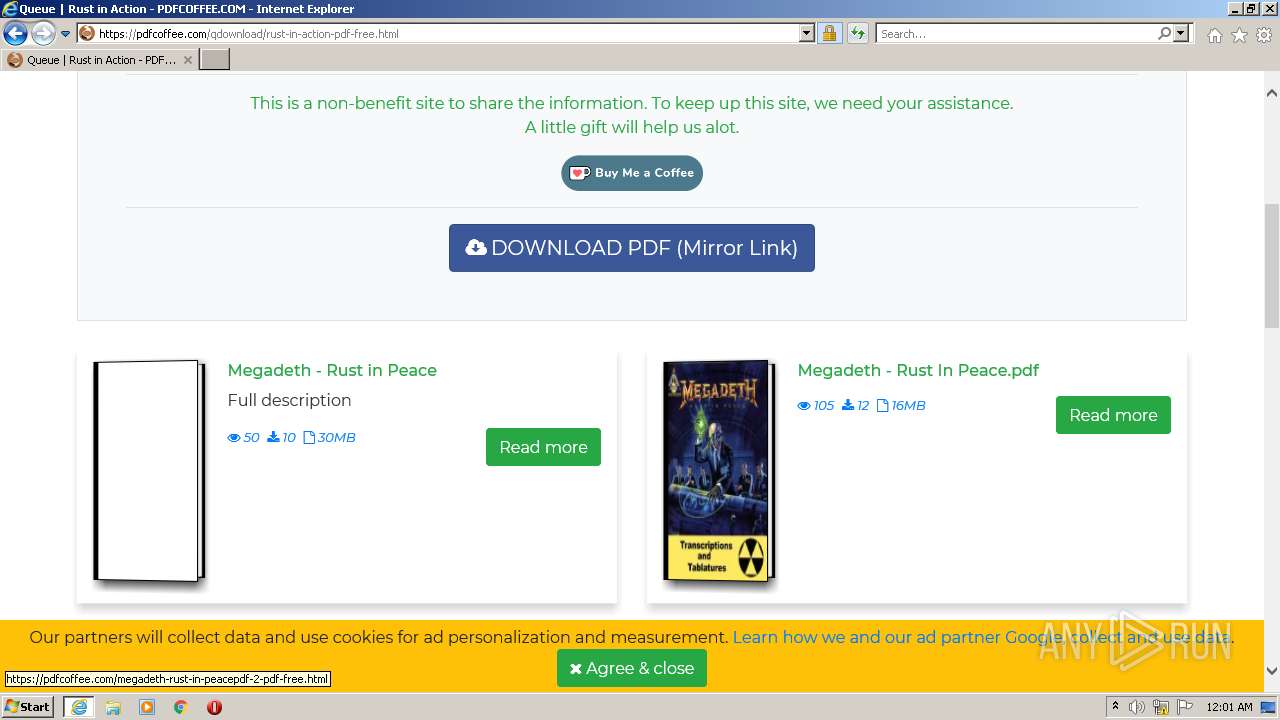
Task: Click the page scrollbar down arrow
Action: 1272,671
